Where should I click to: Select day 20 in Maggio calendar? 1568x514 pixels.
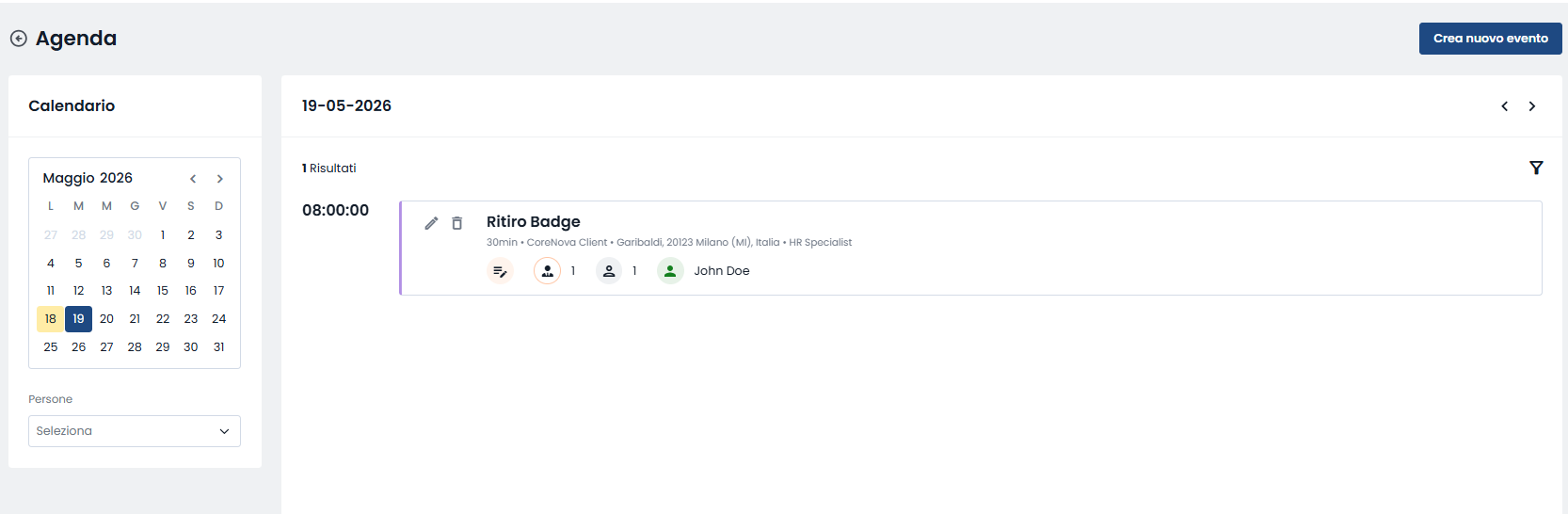coord(106,319)
